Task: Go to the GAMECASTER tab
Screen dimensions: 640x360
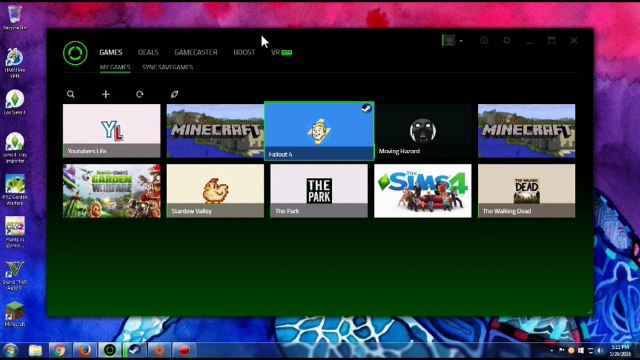Action: [x=196, y=52]
